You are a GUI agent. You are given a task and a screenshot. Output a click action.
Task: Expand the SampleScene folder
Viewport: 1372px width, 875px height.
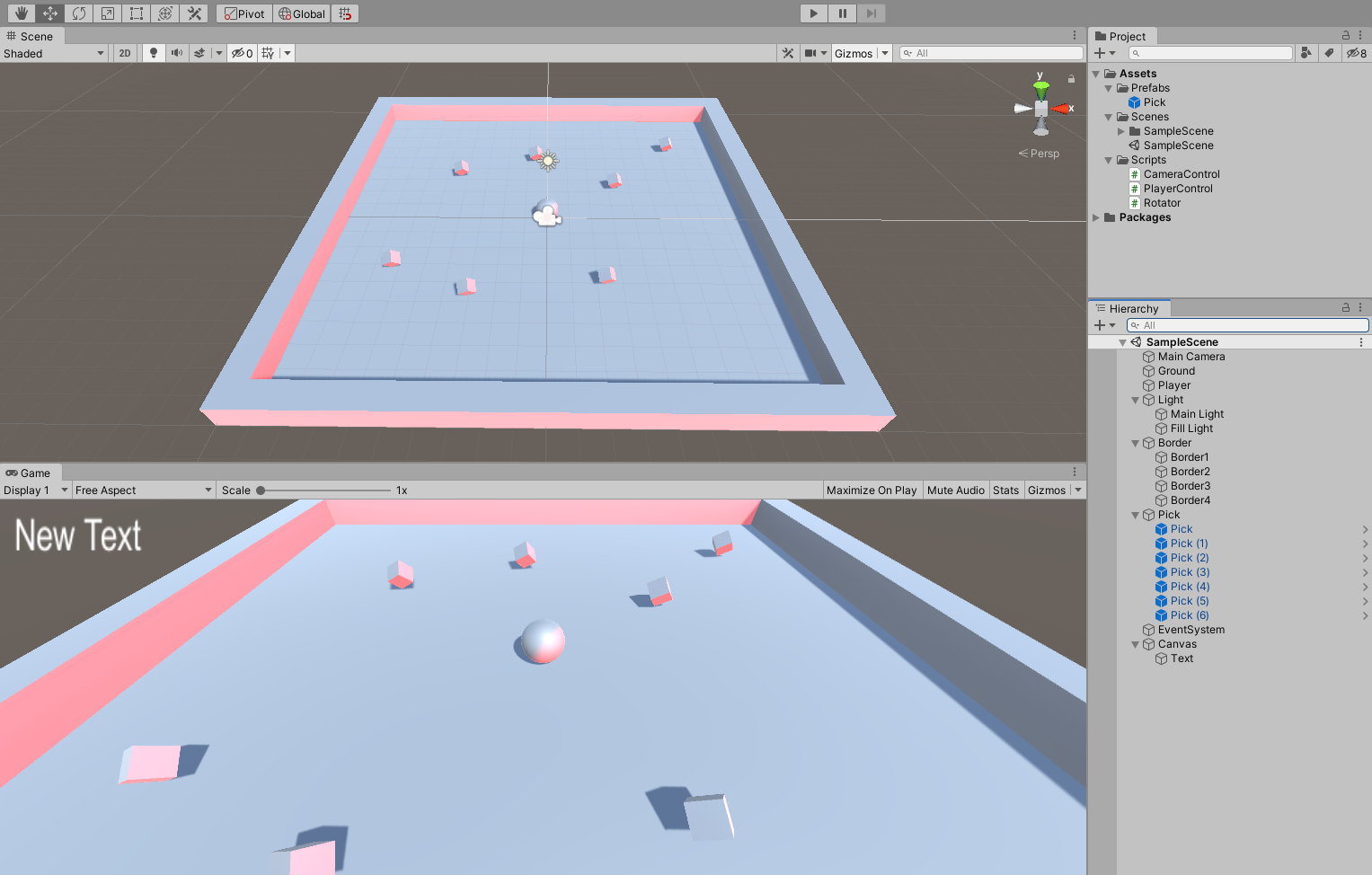click(1120, 131)
